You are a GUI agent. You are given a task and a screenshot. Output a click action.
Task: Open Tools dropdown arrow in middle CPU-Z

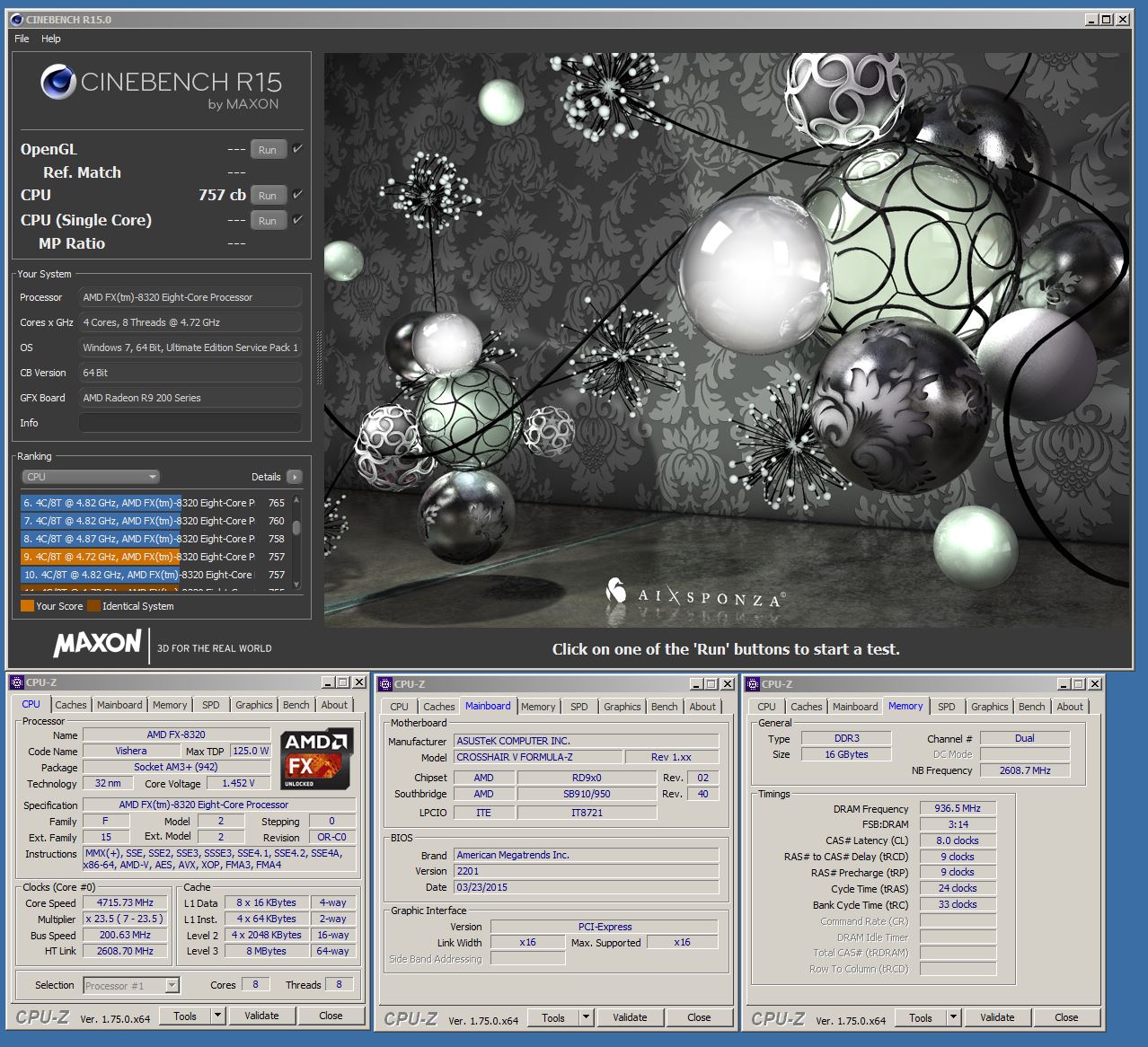pyautogui.click(x=586, y=1017)
